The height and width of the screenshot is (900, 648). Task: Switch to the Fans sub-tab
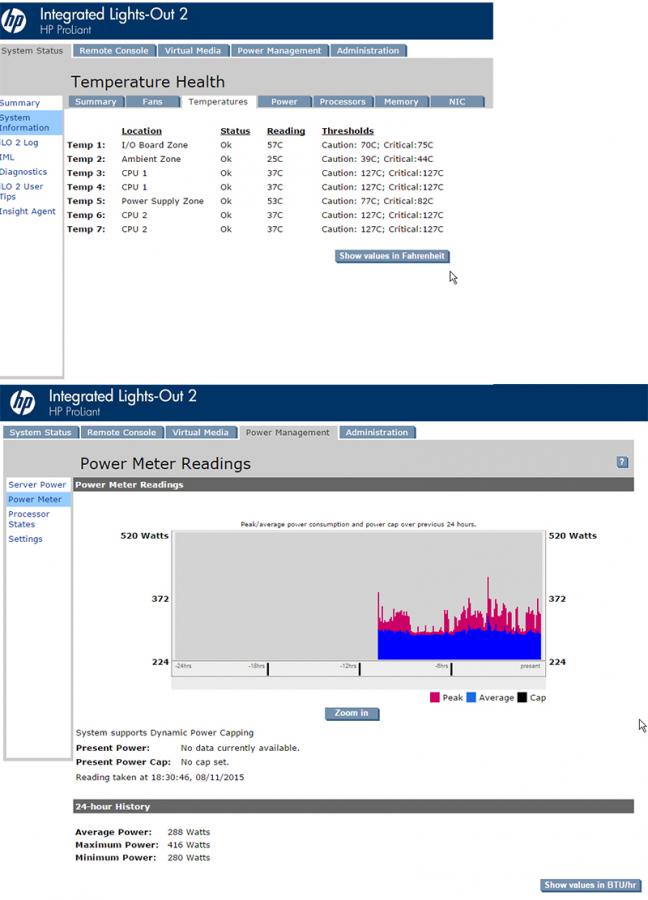(152, 102)
